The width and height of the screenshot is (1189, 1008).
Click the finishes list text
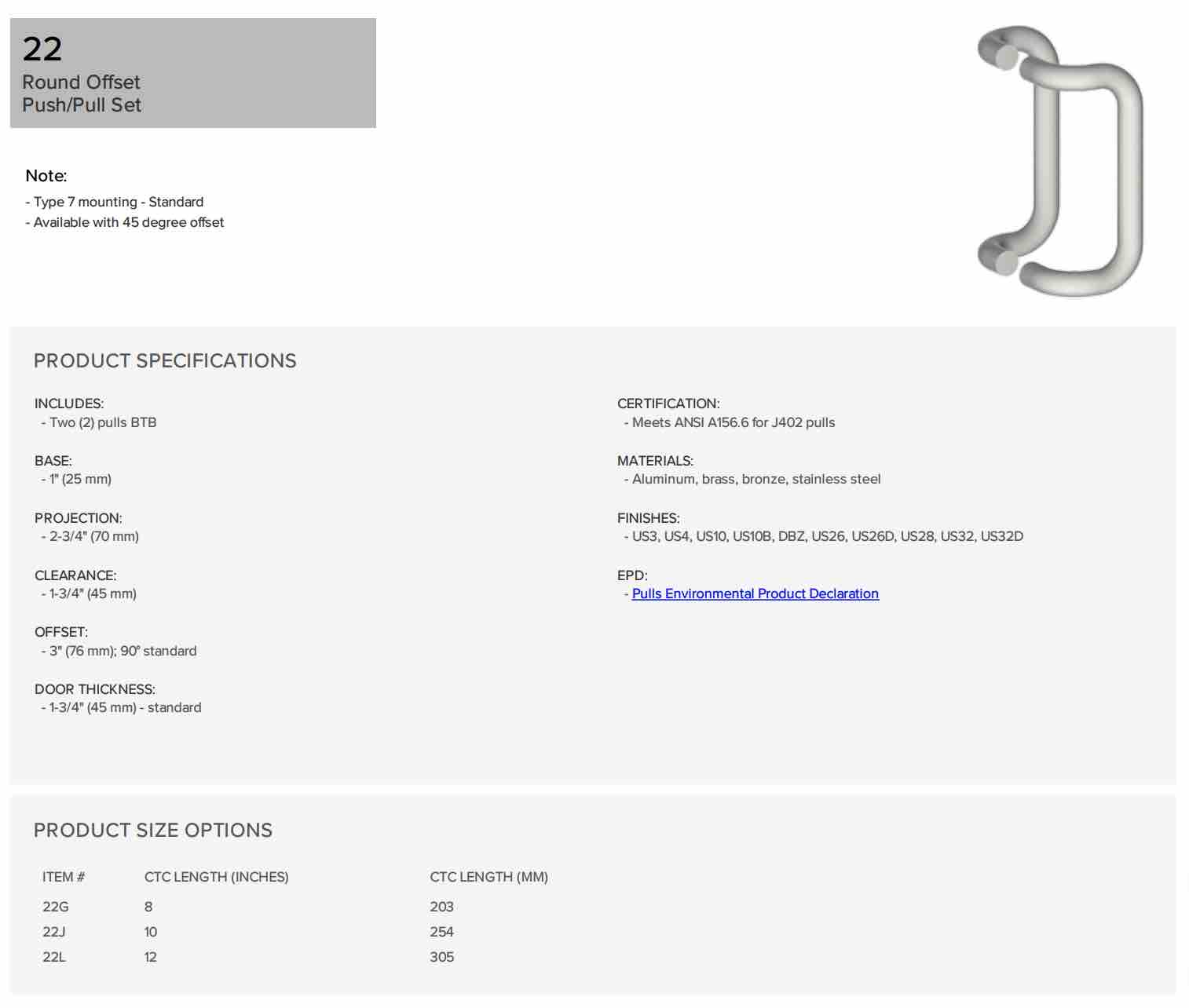click(x=828, y=536)
